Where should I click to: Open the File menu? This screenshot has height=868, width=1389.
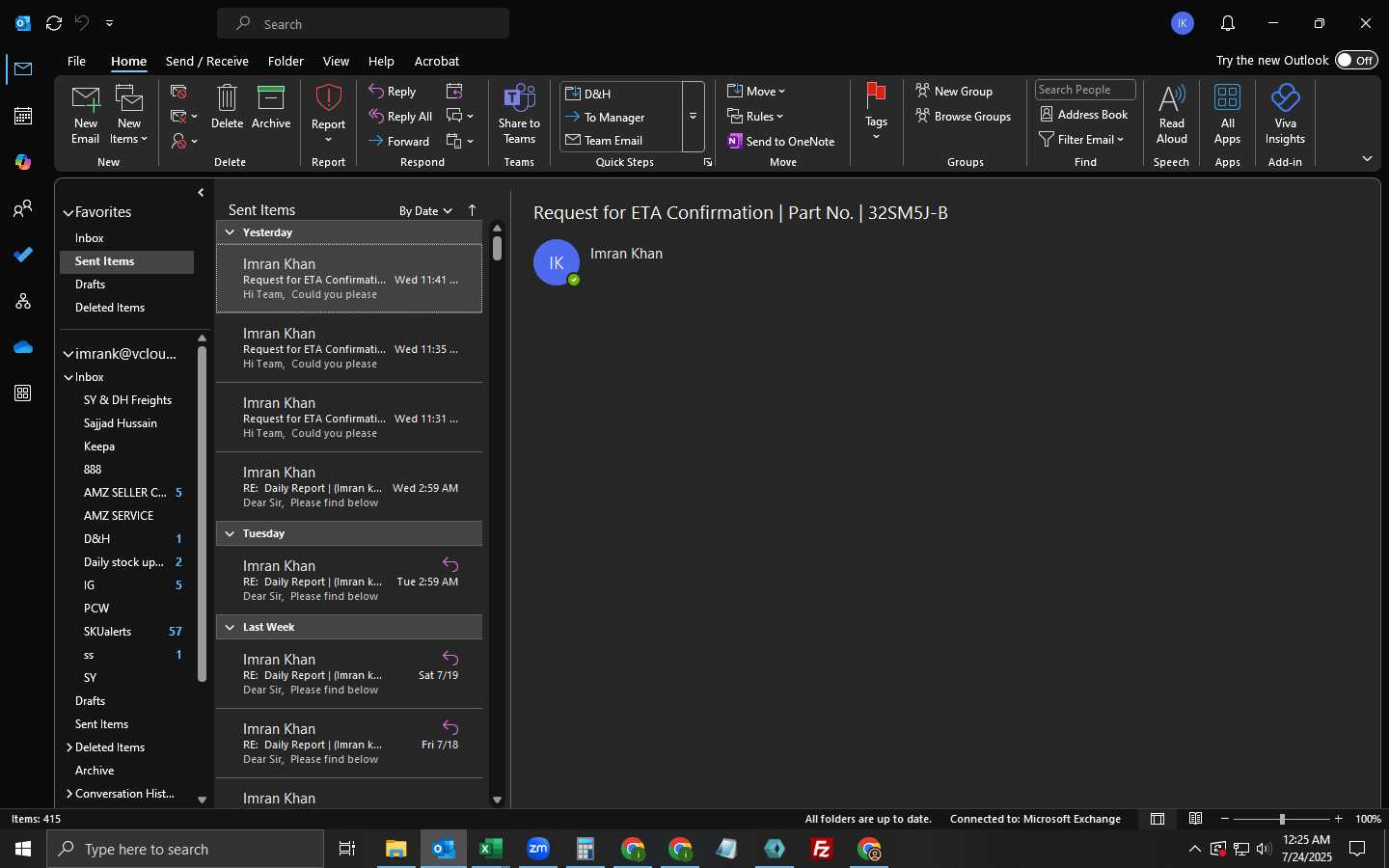point(76,61)
